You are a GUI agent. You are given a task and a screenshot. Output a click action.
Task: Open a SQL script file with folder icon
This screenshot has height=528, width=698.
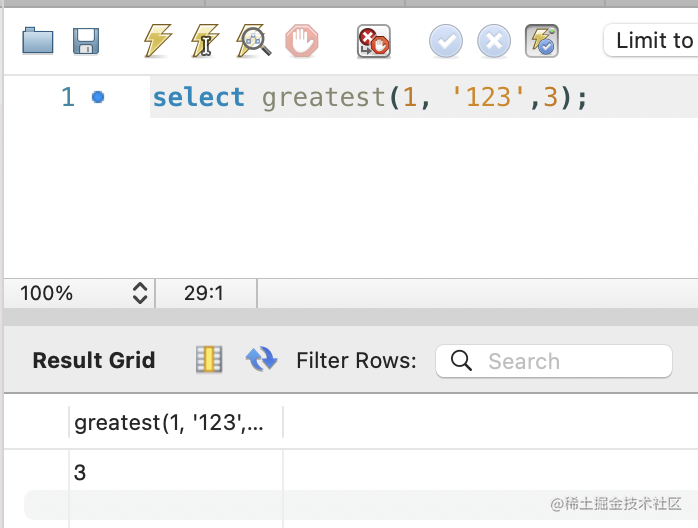pyautogui.click(x=38, y=41)
